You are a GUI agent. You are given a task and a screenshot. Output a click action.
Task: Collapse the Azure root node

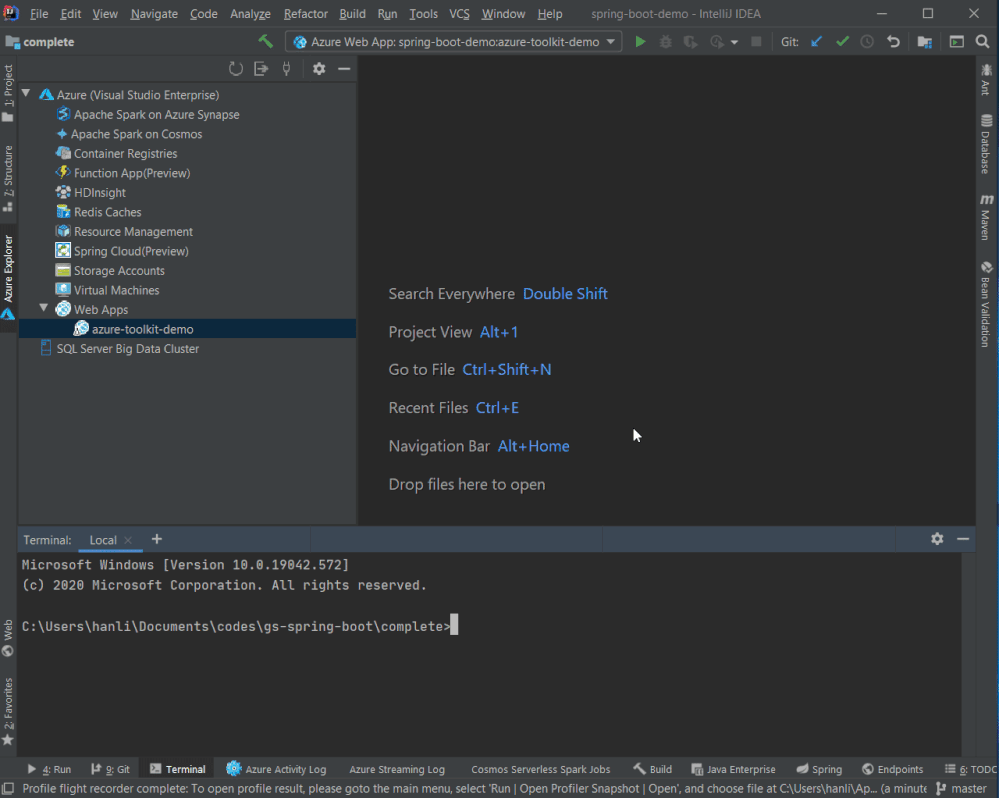click(x=26, y=94)
